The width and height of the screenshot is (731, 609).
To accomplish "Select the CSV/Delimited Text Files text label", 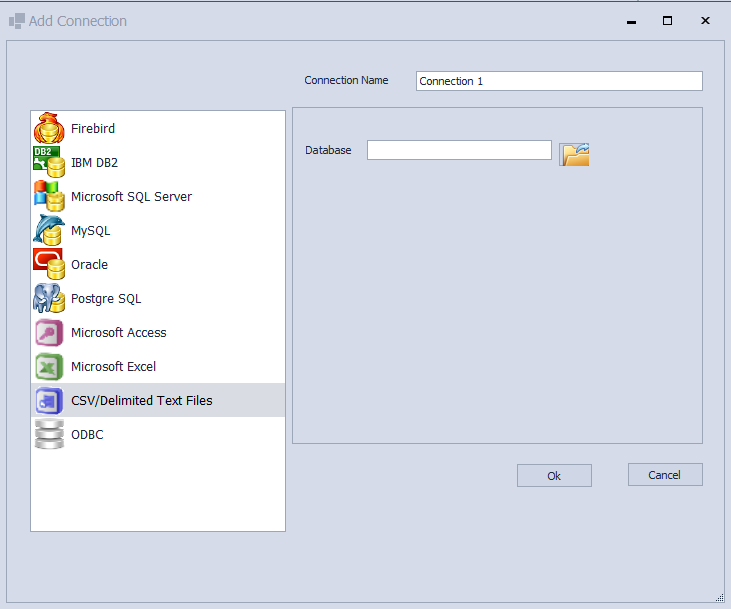I will (x=141, y=401).
